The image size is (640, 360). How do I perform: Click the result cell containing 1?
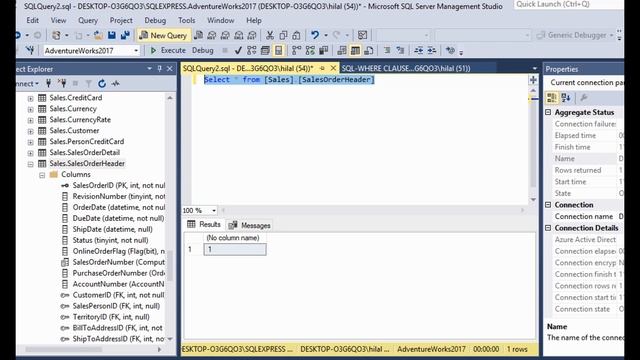[x=235, y=249]
